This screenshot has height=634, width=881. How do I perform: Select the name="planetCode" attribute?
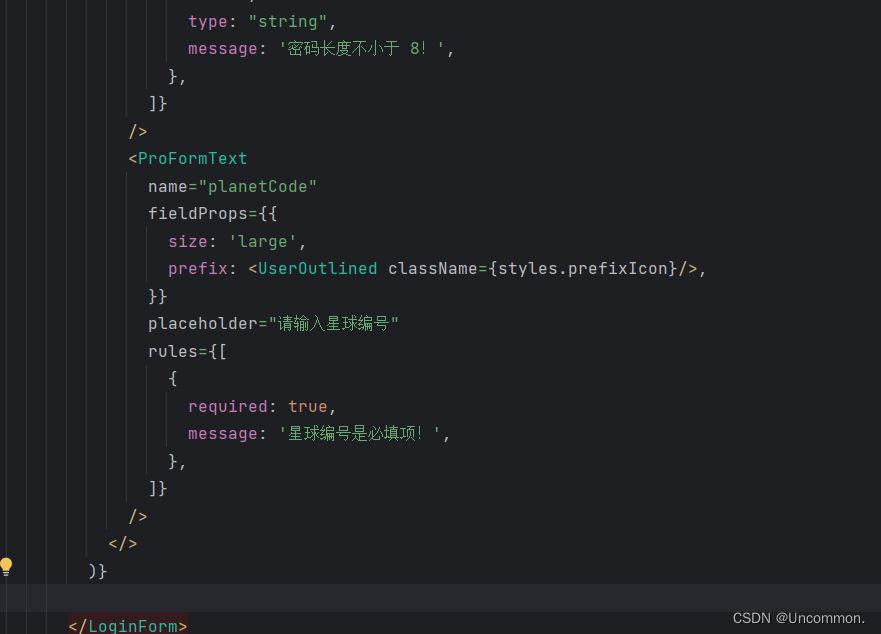click(232, 186)
